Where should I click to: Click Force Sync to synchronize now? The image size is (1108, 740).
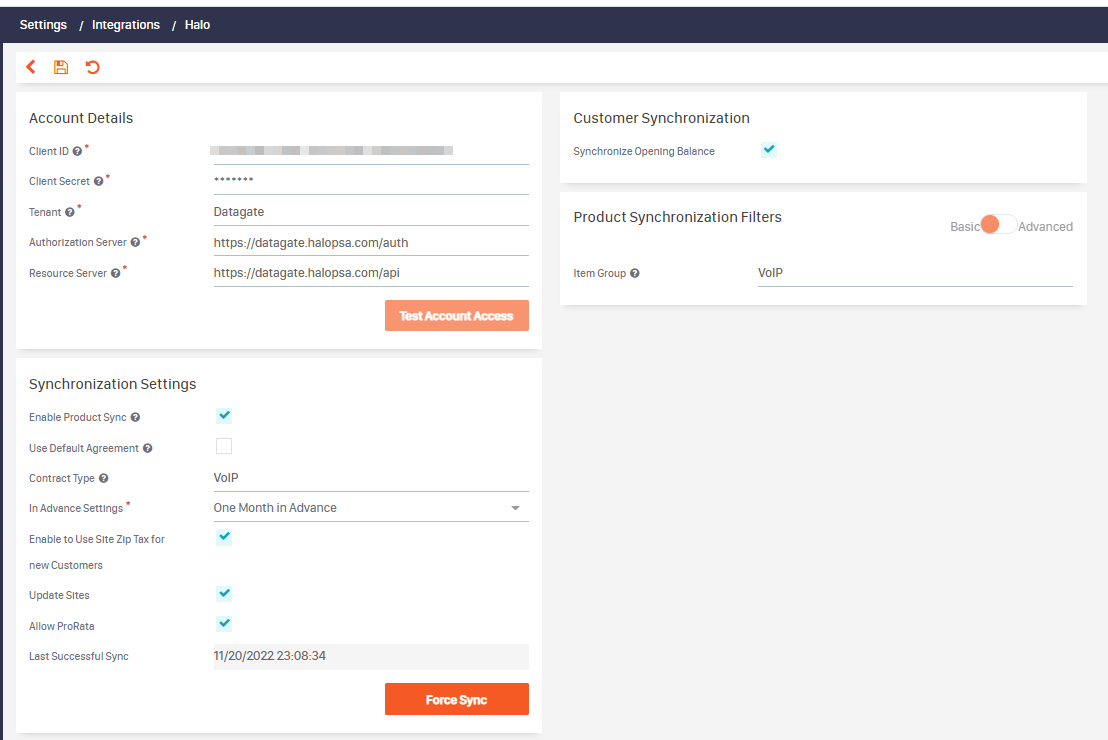pyautogui.click(x=456, y=699)
